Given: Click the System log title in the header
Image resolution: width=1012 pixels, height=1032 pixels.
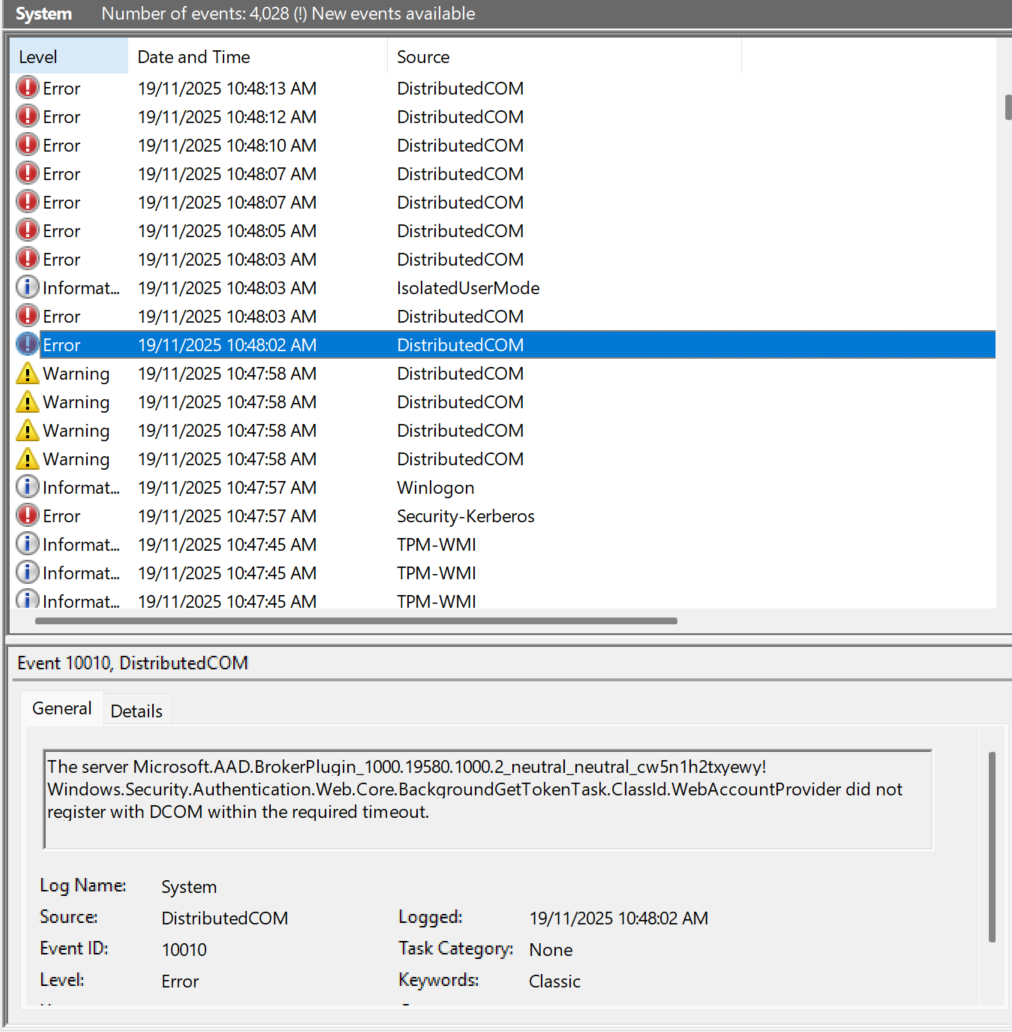Looking at the screenshot, I should (x=43, y=14).
